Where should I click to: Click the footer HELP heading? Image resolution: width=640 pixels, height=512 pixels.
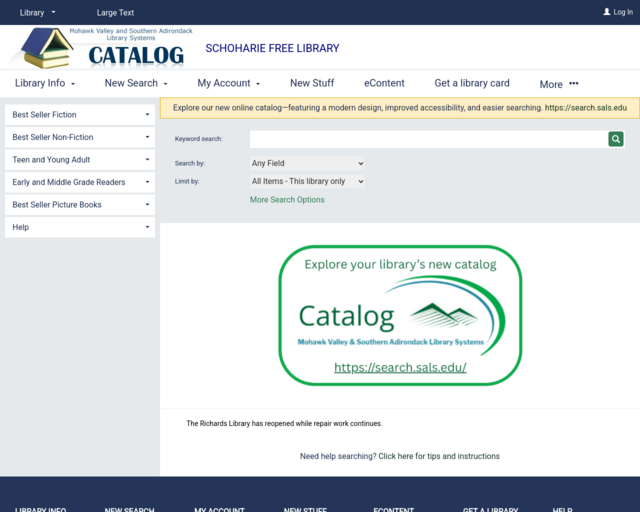tap(562, 509)
